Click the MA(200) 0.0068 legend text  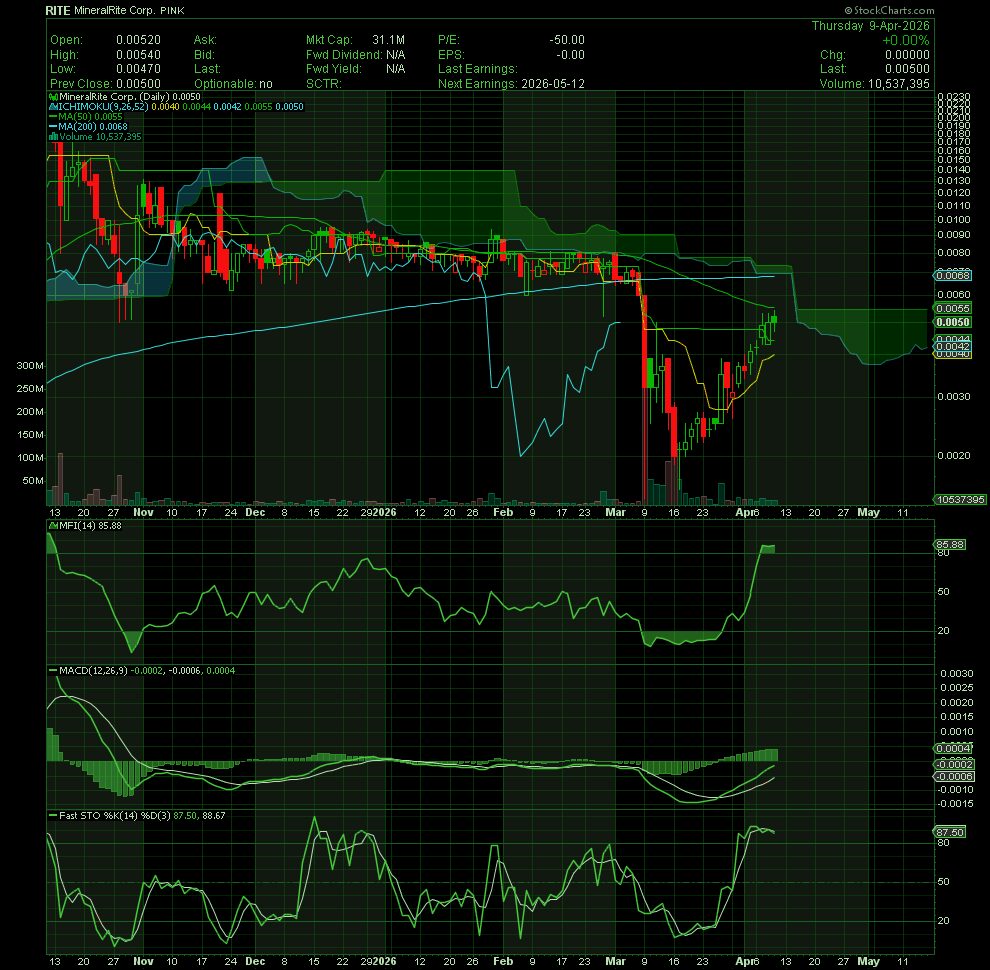(x=93, y=127)
